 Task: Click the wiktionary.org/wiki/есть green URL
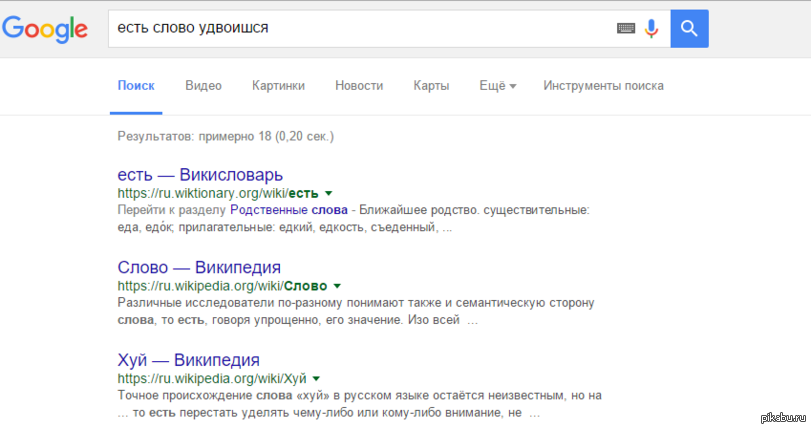218,194
